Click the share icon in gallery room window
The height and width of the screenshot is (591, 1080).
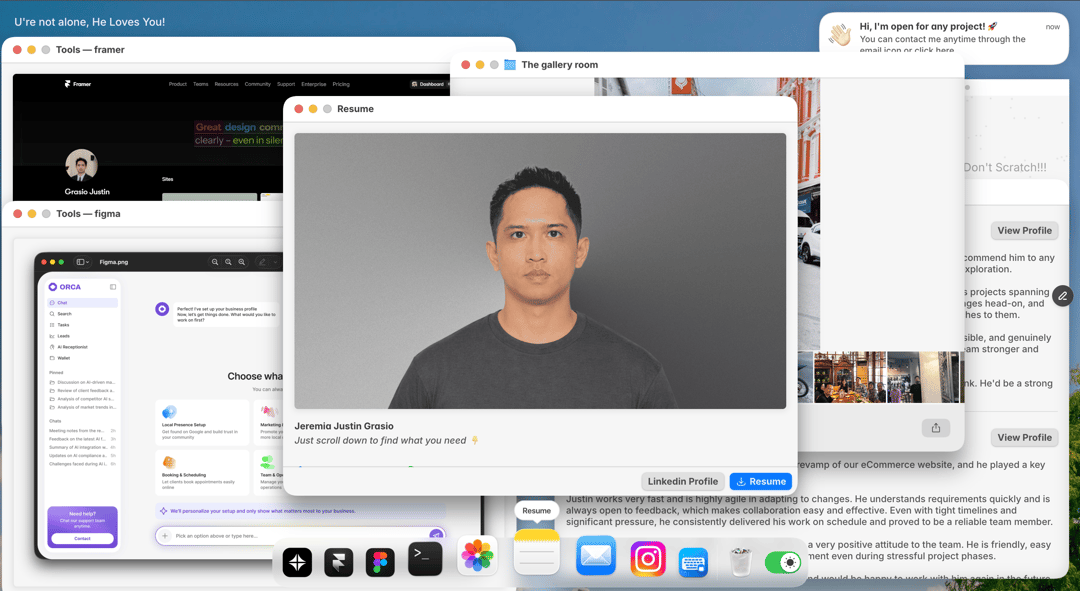click(x=936, y=428)
